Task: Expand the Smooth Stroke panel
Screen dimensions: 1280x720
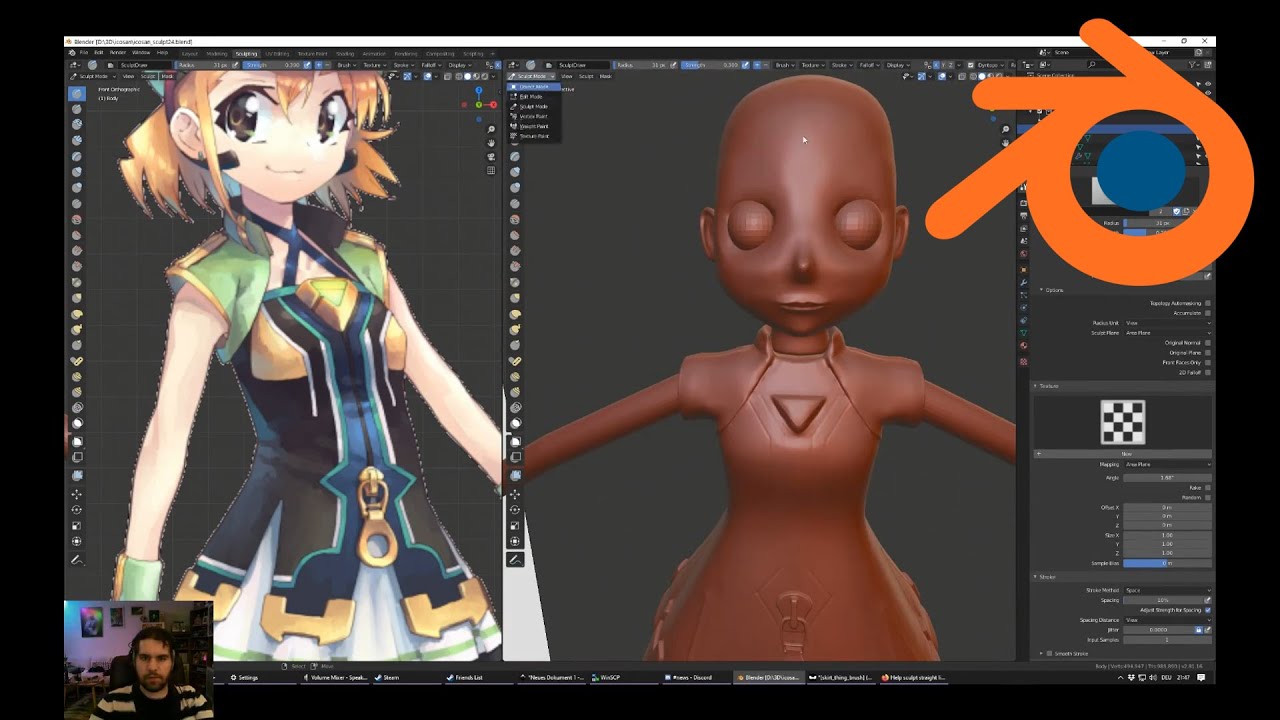Action: tap(1041, 654)
